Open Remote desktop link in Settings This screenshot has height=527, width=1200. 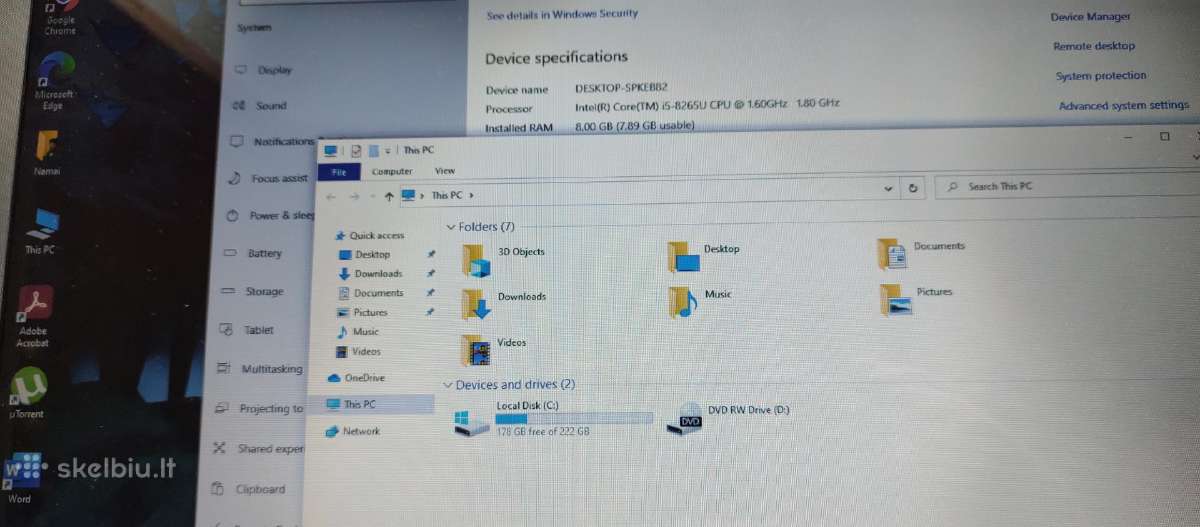click(1094, 46)
